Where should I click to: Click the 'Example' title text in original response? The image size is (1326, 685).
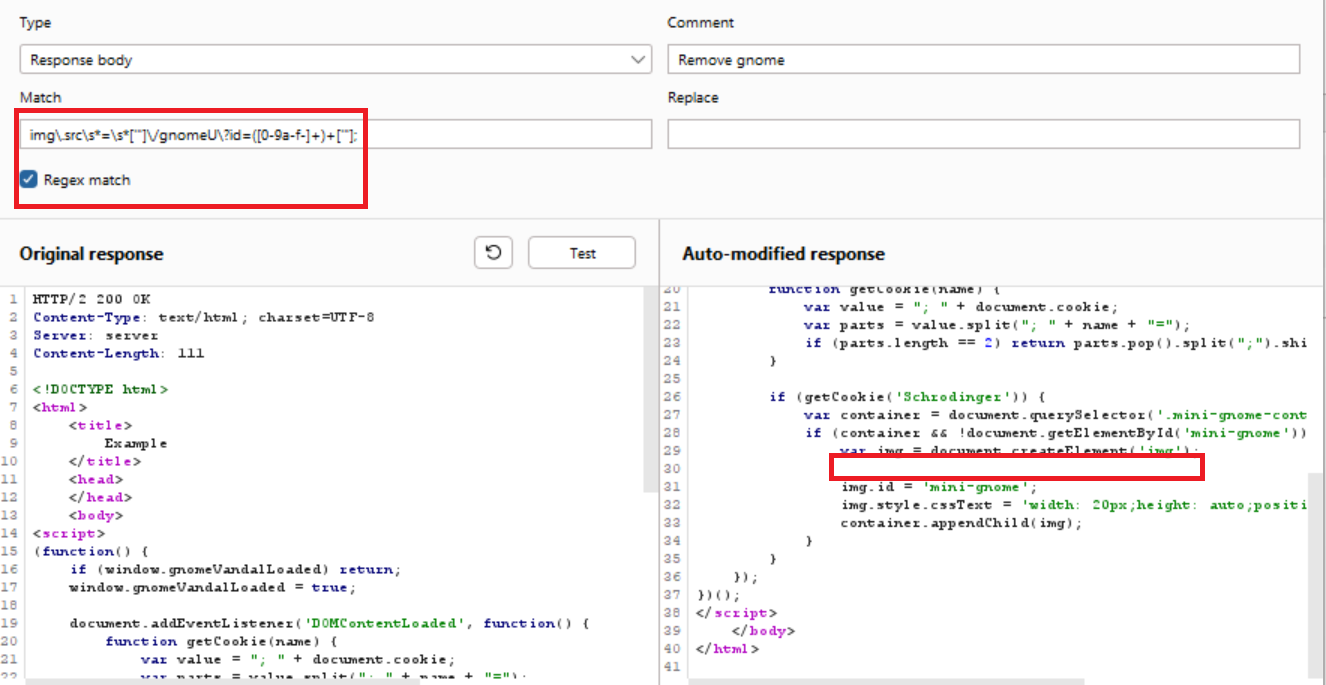[x=136, y=443]
